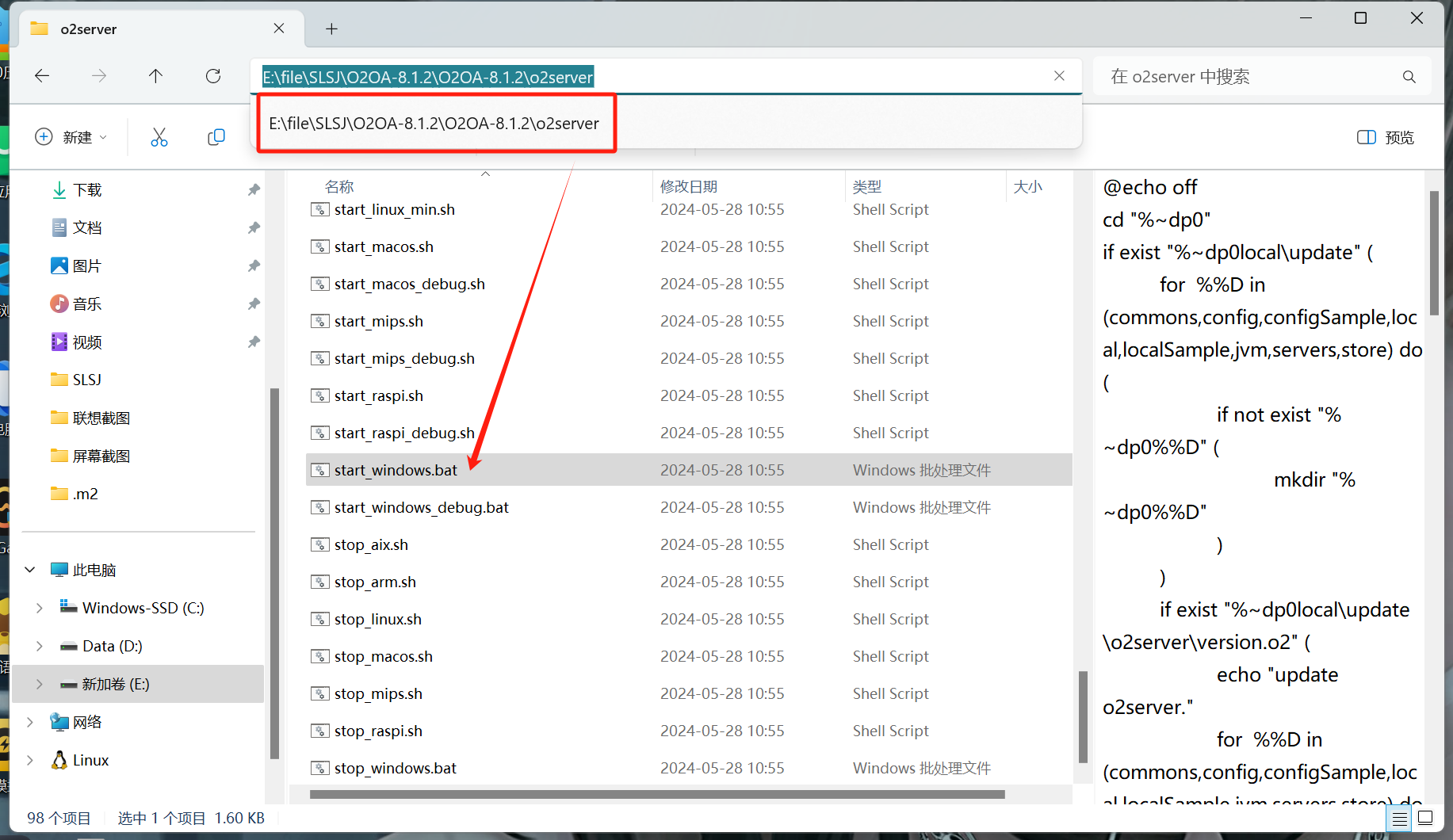Switch to large icons view layout

(1425, 819)
